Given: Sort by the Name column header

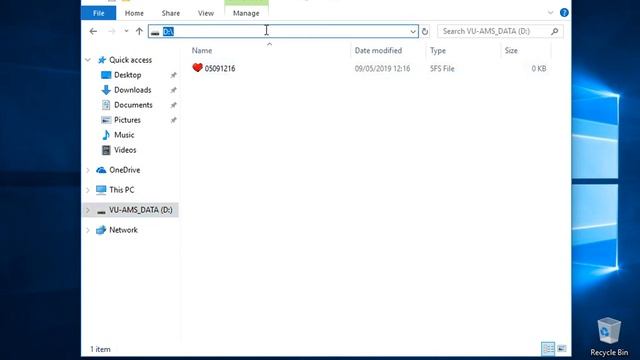Looking at the screenshot, I should pos(202,51).
